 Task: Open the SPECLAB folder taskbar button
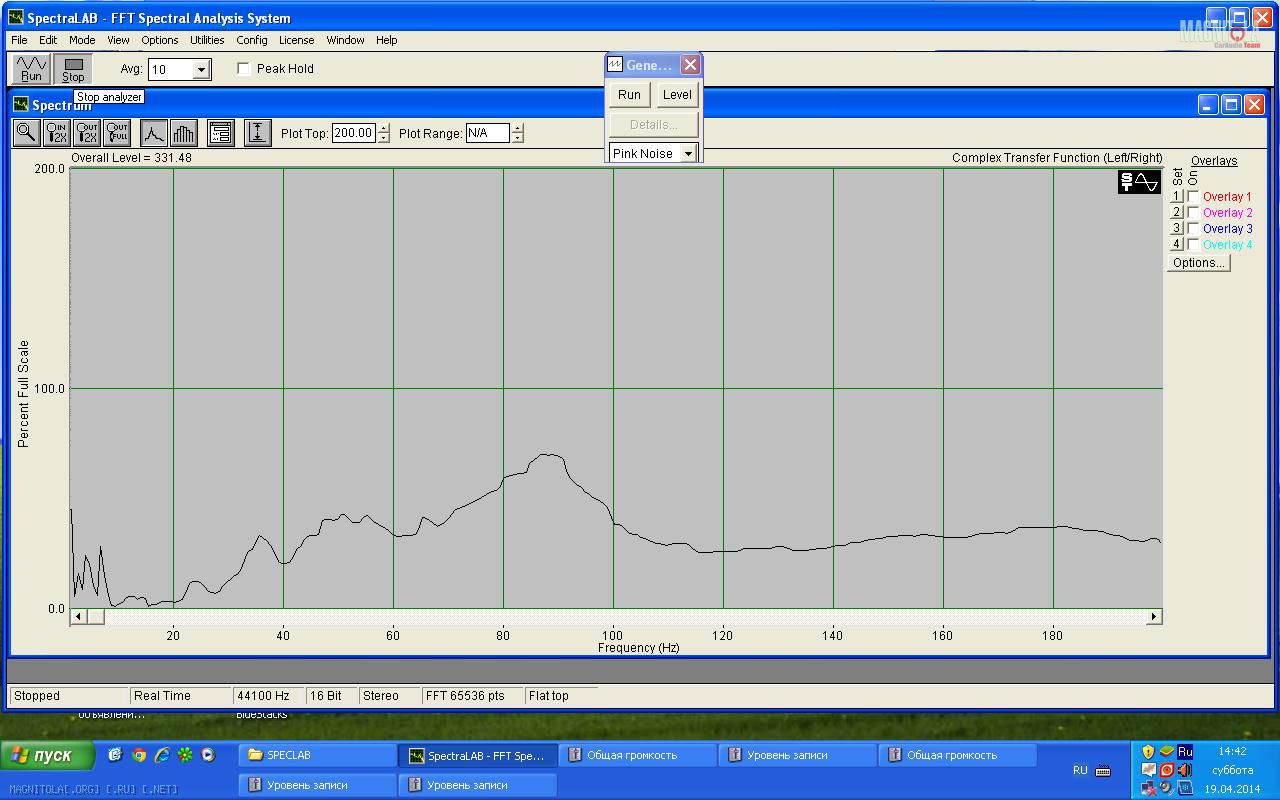coord(317,755)
